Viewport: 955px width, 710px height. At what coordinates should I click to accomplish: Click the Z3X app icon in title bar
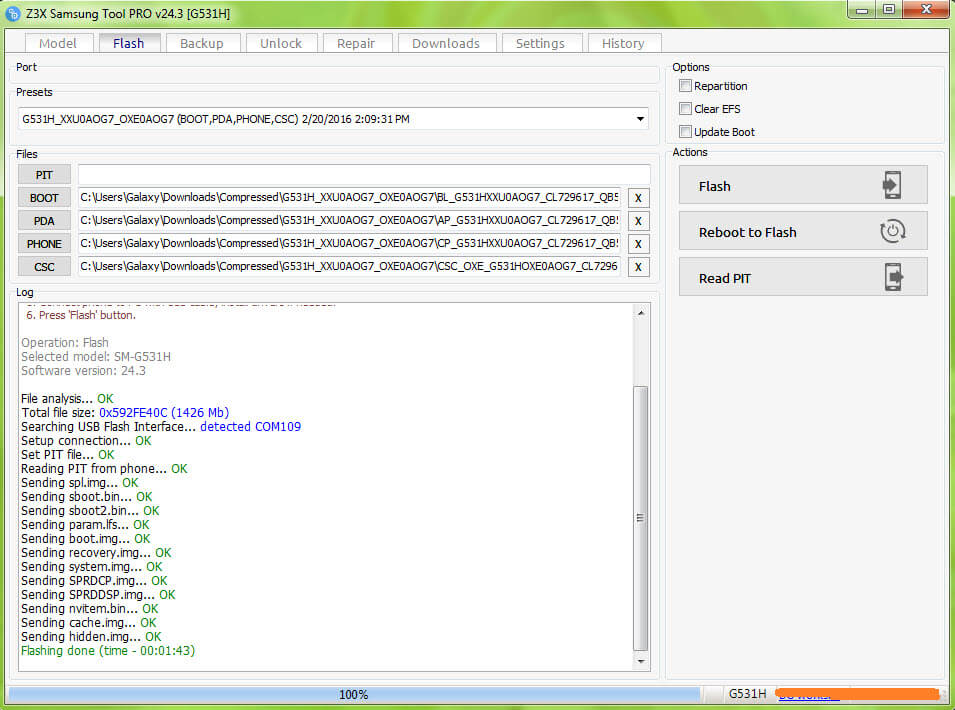pyautogui.click(x=13, y=13)
